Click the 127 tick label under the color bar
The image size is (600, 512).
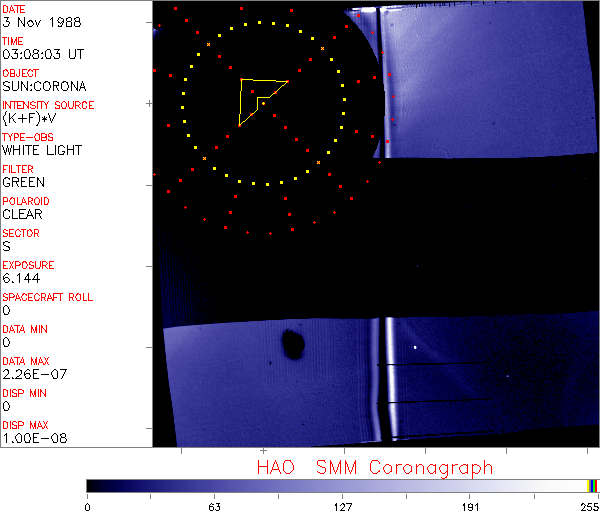(343, 505)
